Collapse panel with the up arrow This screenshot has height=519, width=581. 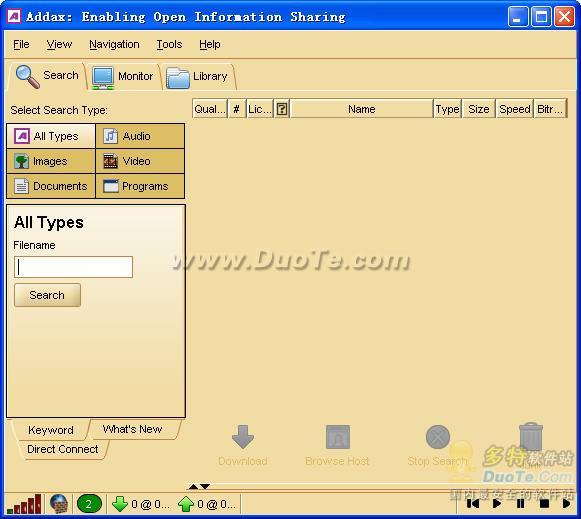193,486
